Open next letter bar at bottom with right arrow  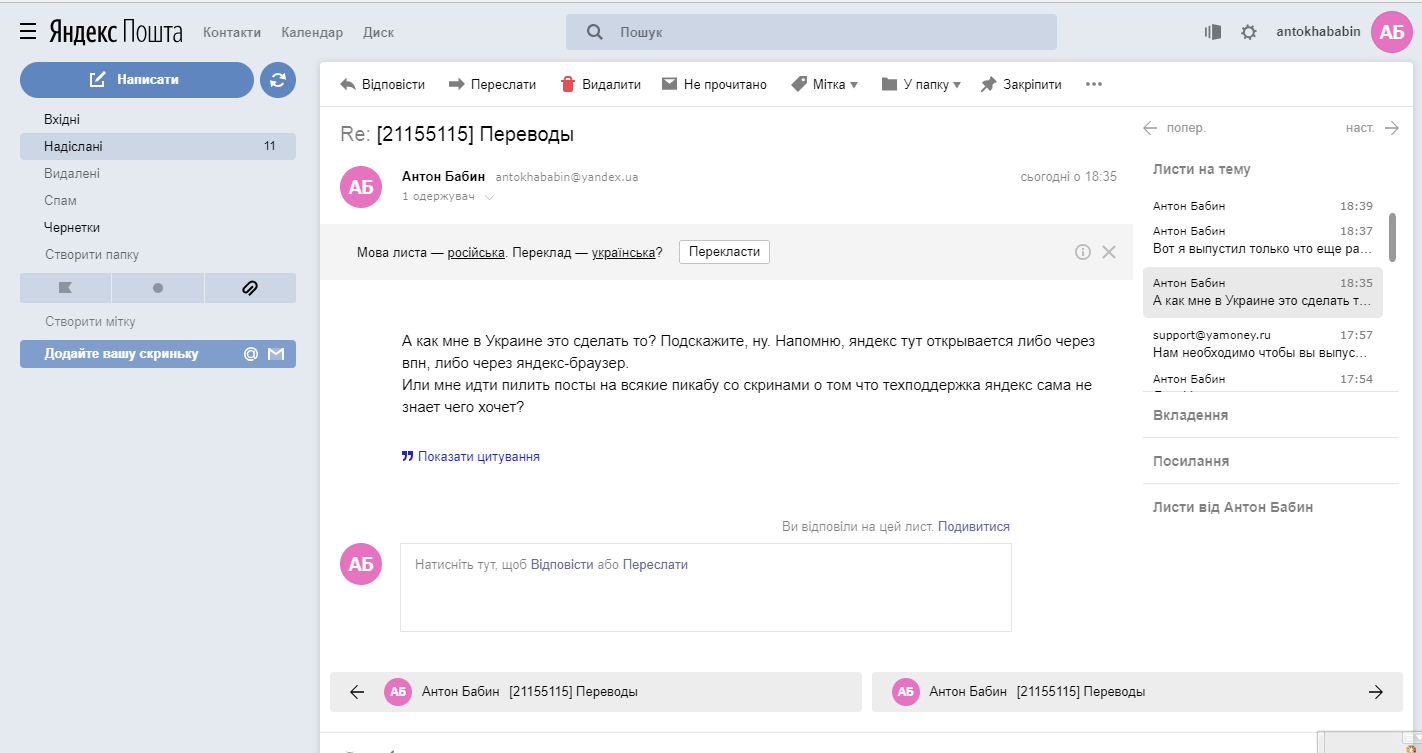coord(1137,691)
